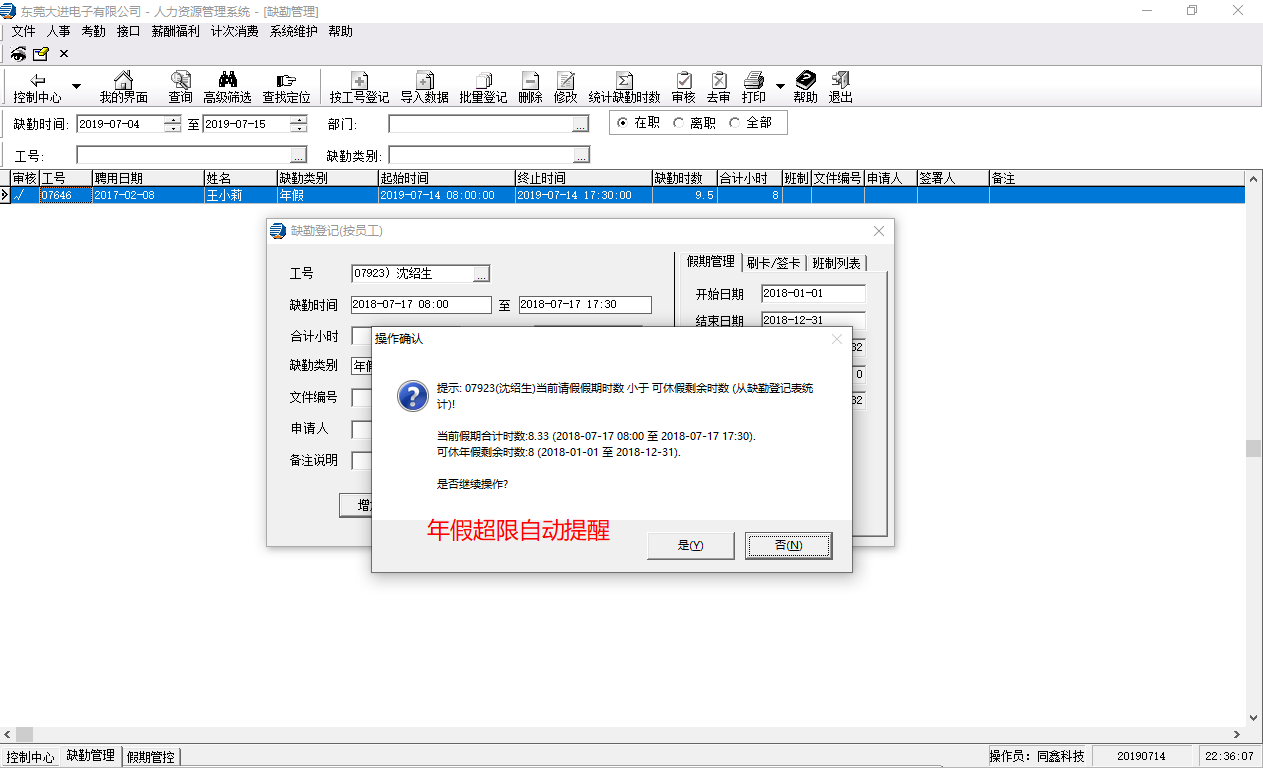Expand the 控制中心 dropdown arrow
This screenshot has width=1263, height=768.
(x=76, y=88)
